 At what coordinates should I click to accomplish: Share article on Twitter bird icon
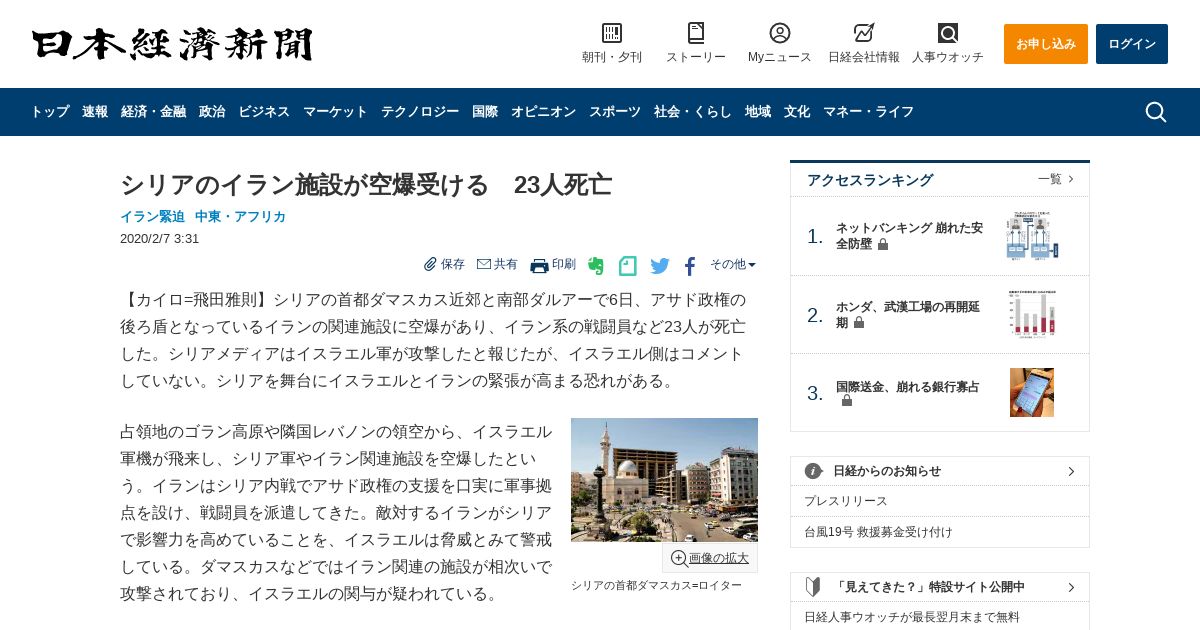660,266
